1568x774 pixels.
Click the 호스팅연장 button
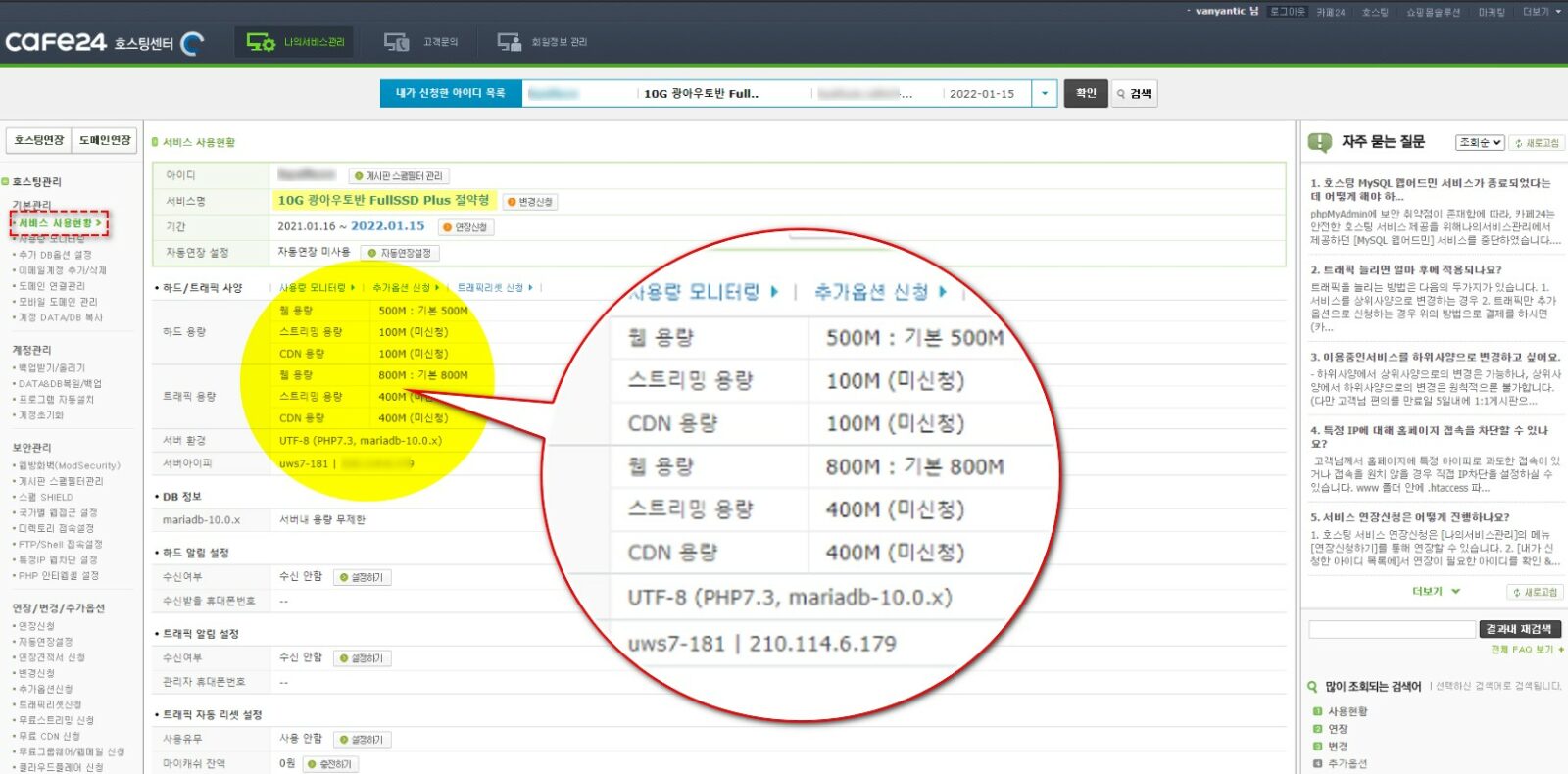[x=39, y=140]
